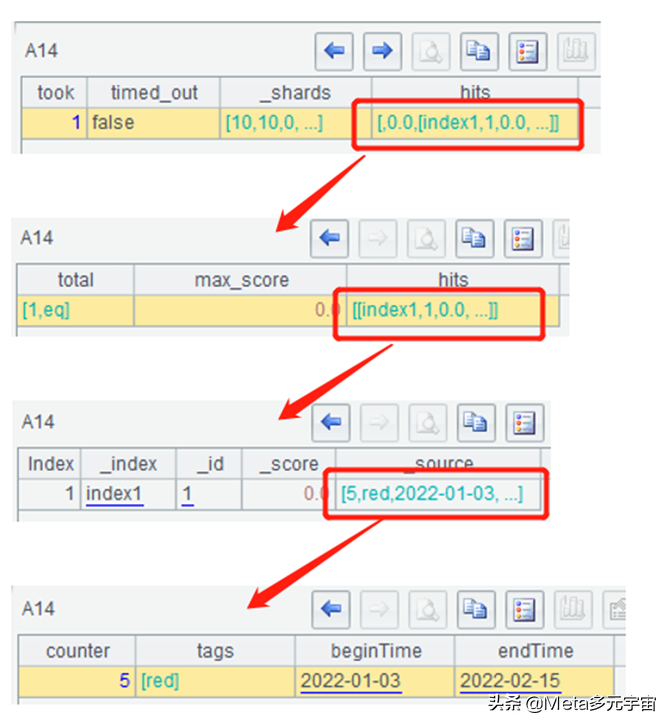The height and width of the screenshot is (727, 672).
Task: Click the underlined "index1" value
Action: [x=114, y=494]
